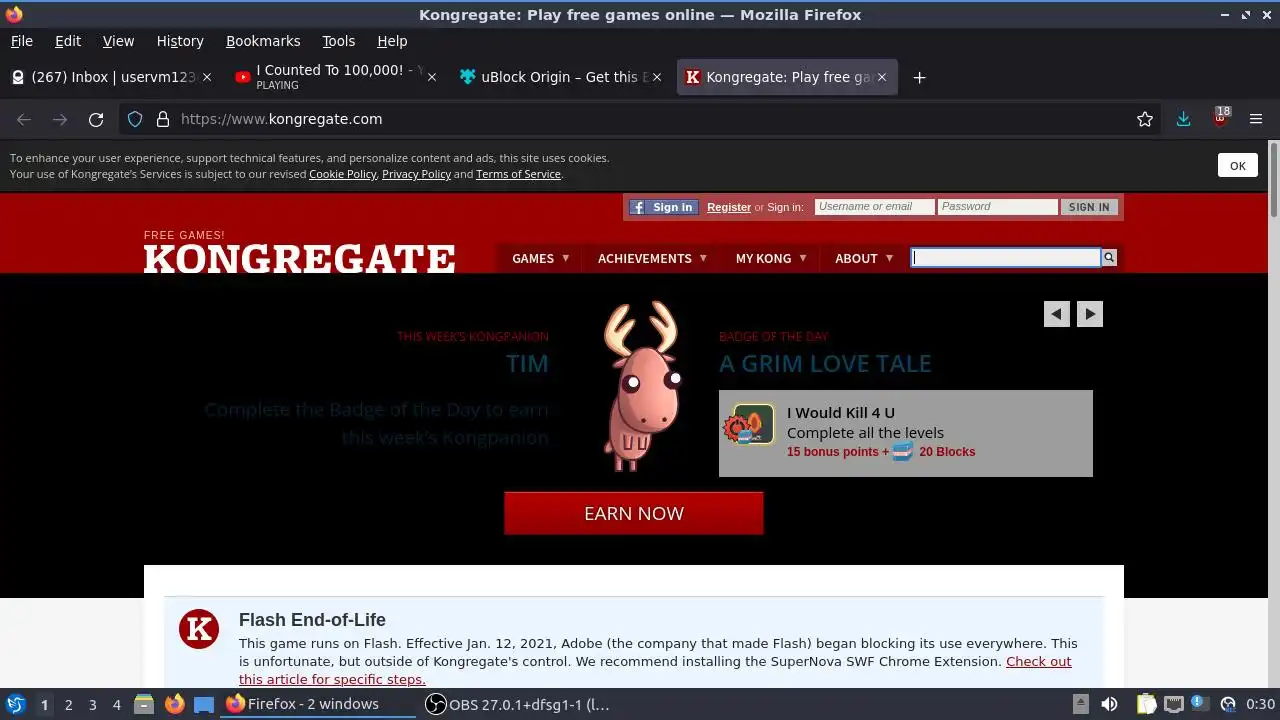The height and width of the screenshot is (720, 1280).
Task: Open the uBlock Origin extension icon
Action: click(x=1220, y=117)
